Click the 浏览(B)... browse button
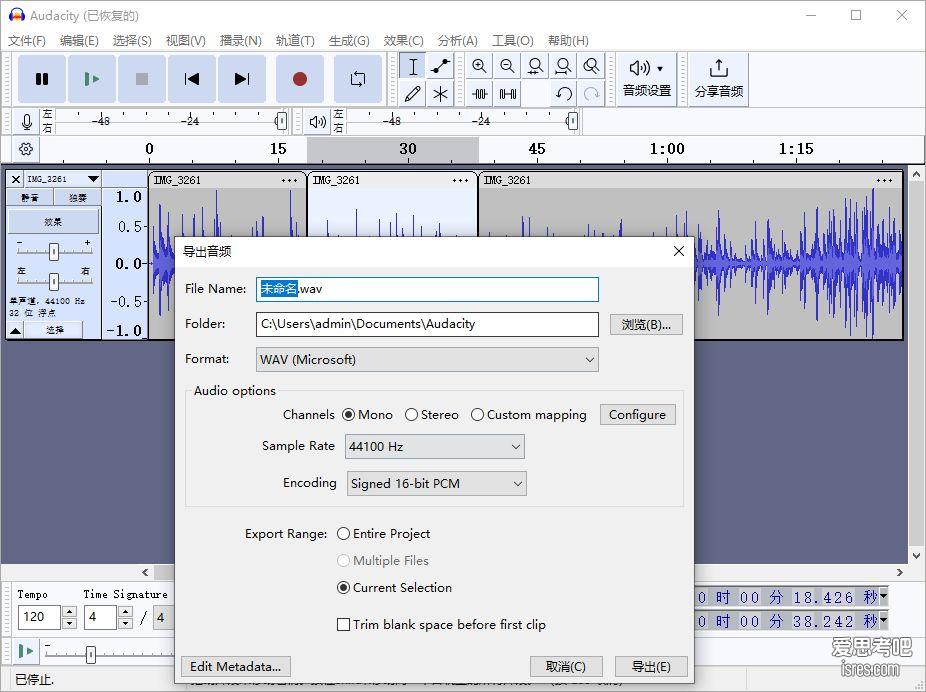The image size is (926, 692). [x=646, y=325]
